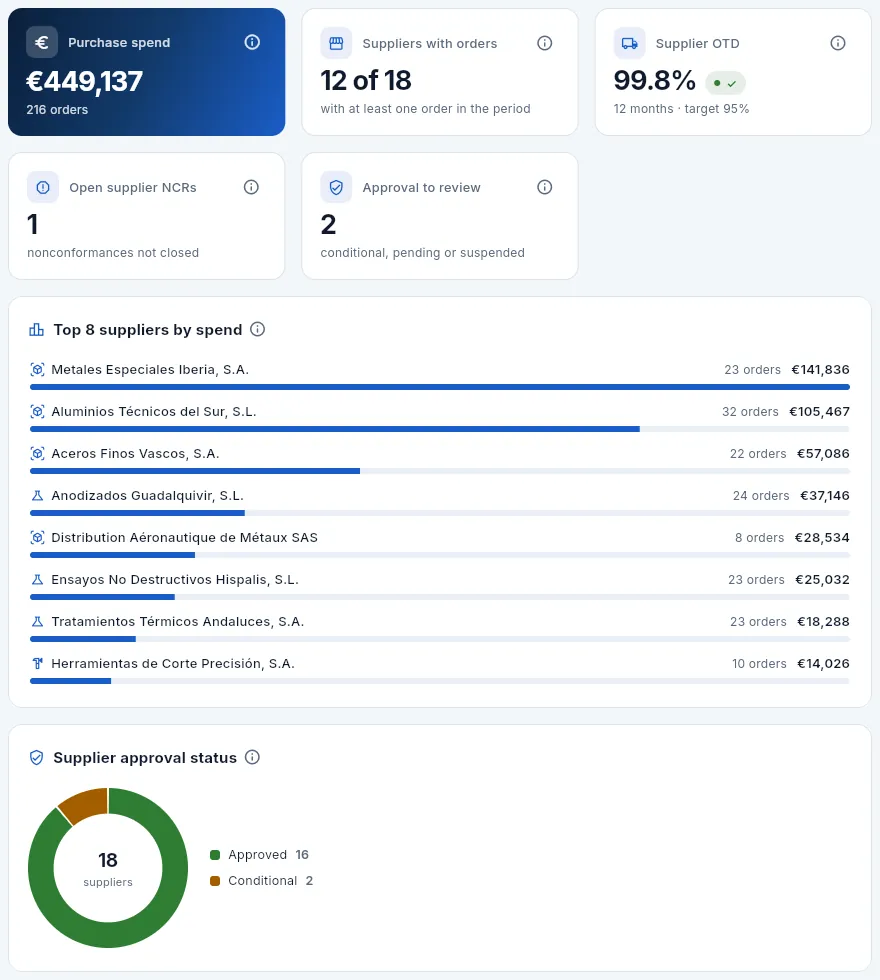Image resolution: width=880 pixels, height=980 pixels.
Task: Show info for Top 8 suppliers by spend
Action: click(x=258, y=329)
